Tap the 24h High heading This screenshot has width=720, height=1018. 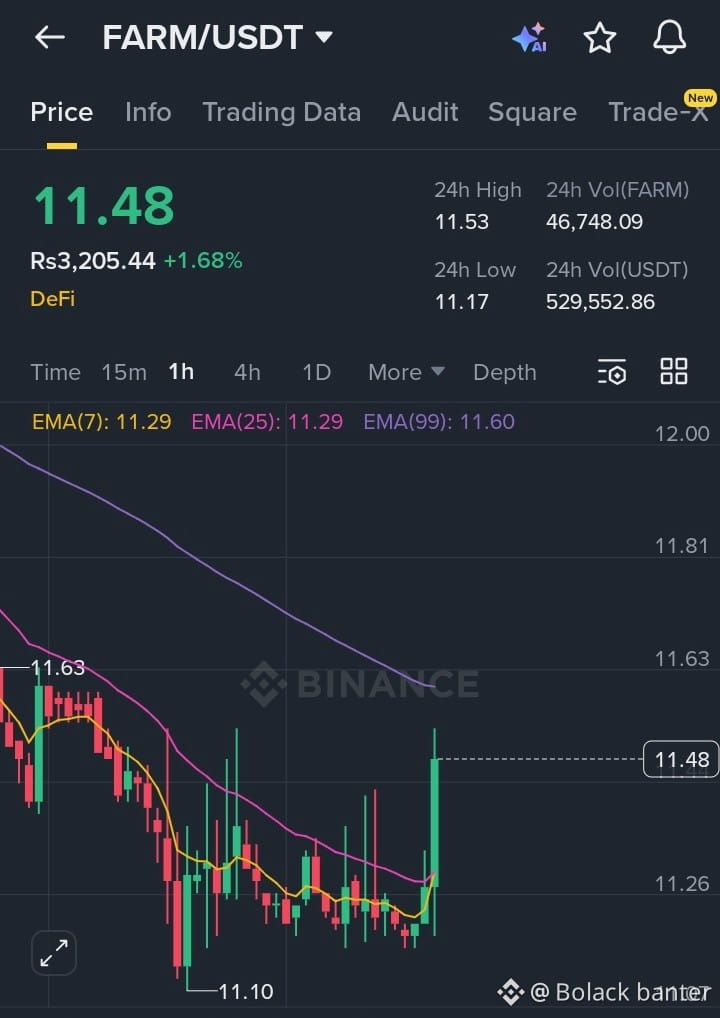point(478,190)
